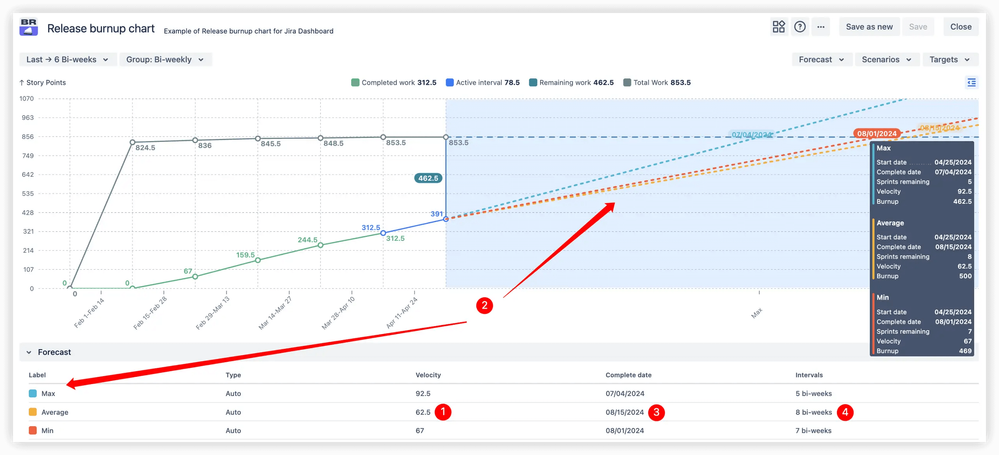
Task: Open the Group: Bi-weekly dropdown
Action: 166,60
